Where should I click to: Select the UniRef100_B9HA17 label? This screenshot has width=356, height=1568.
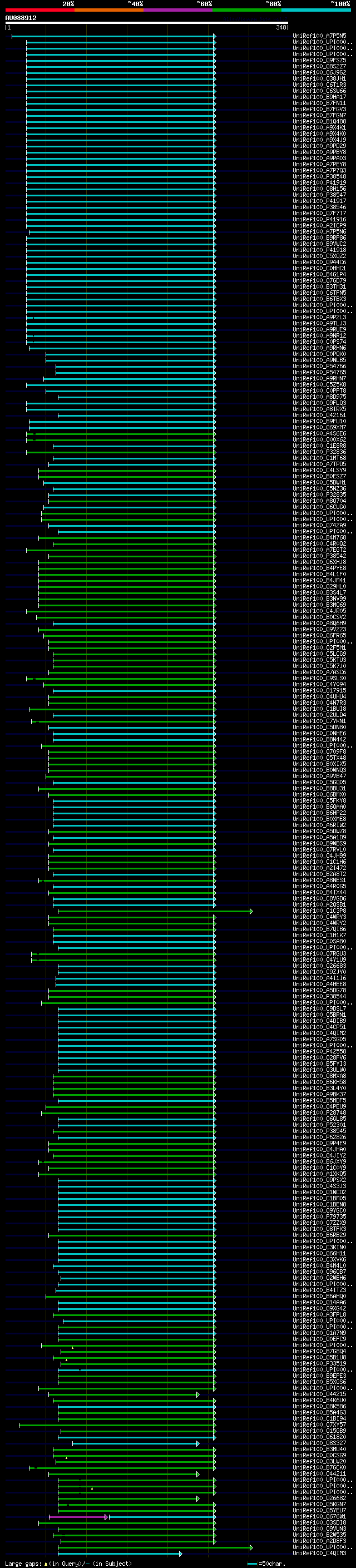pos(319,97)
